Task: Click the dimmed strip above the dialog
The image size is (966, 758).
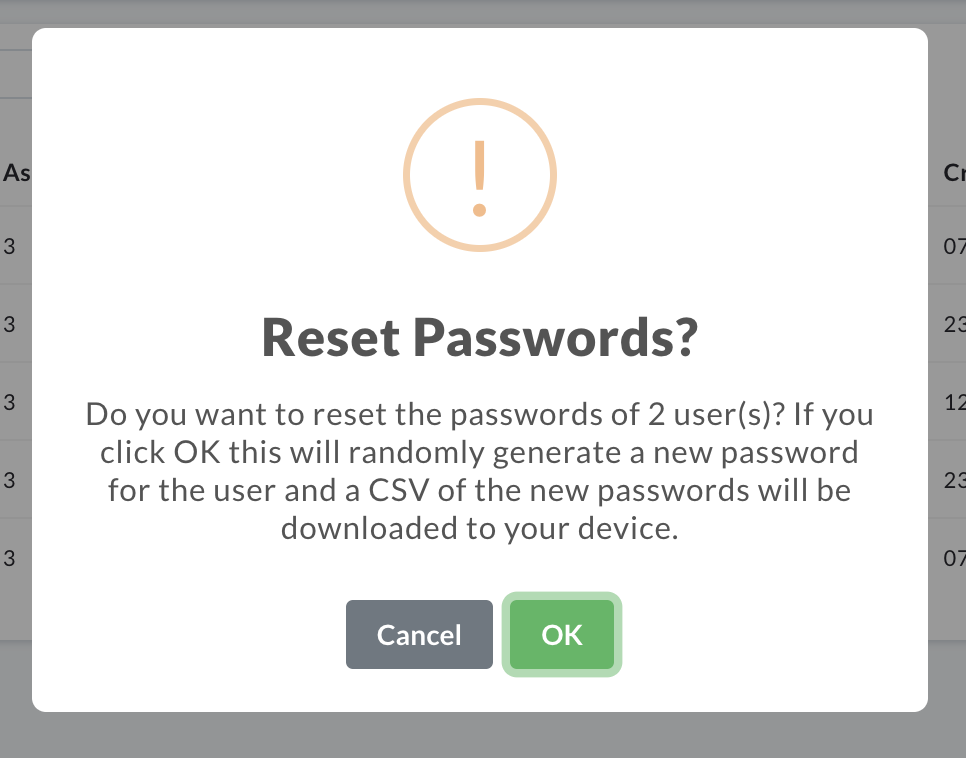Action: [x=483, y=12]
